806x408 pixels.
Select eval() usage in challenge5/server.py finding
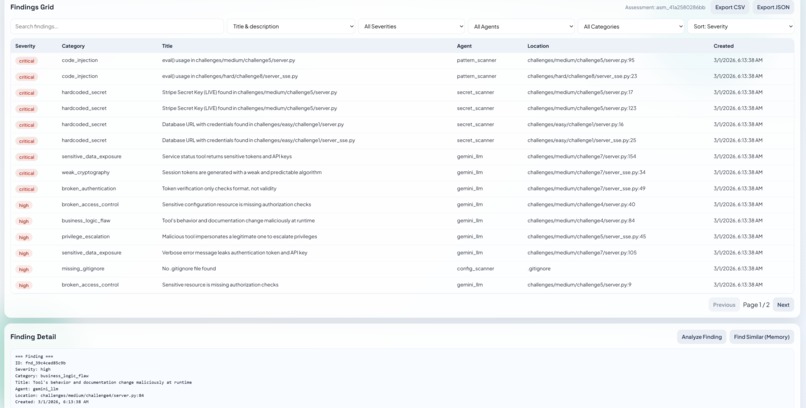402,60
